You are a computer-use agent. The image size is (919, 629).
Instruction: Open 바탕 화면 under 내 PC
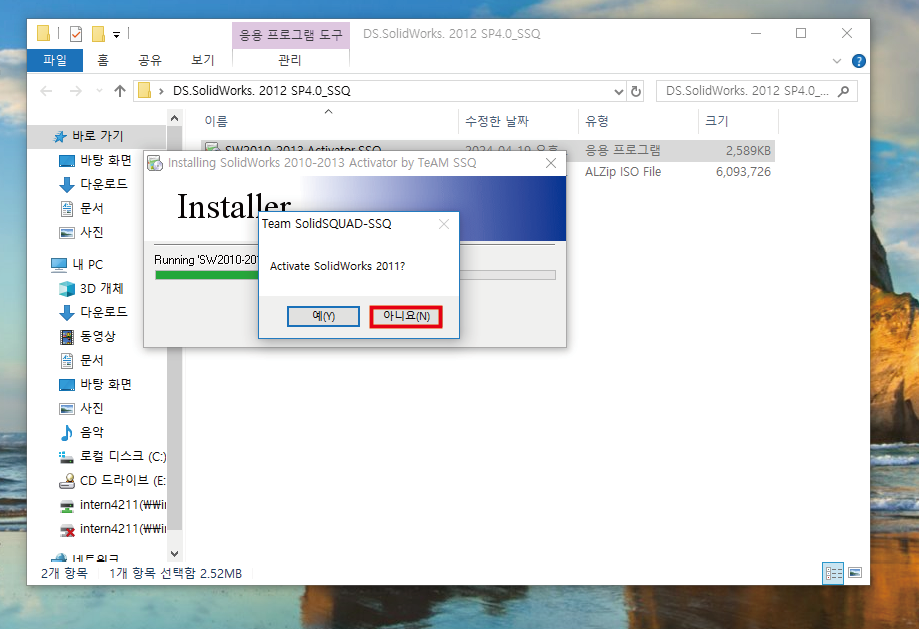(105, 384)
